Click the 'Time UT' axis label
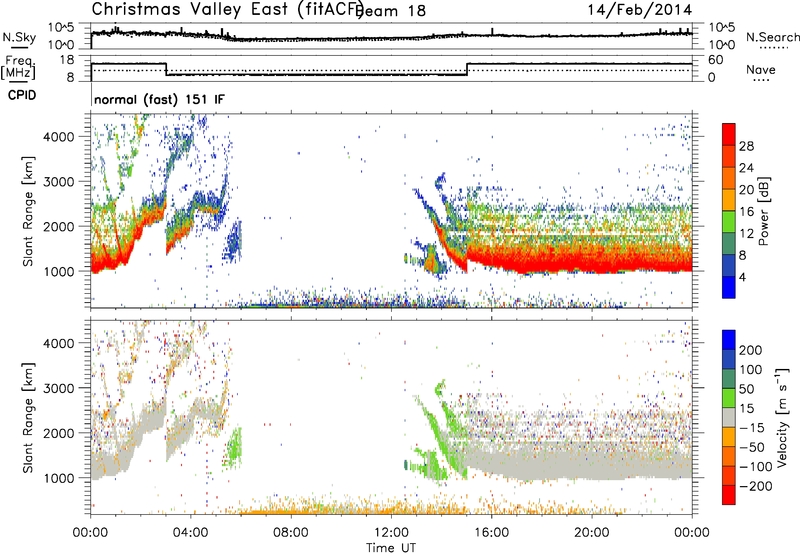The height and width of the screenshot is (554, 800). pos(391,547)
